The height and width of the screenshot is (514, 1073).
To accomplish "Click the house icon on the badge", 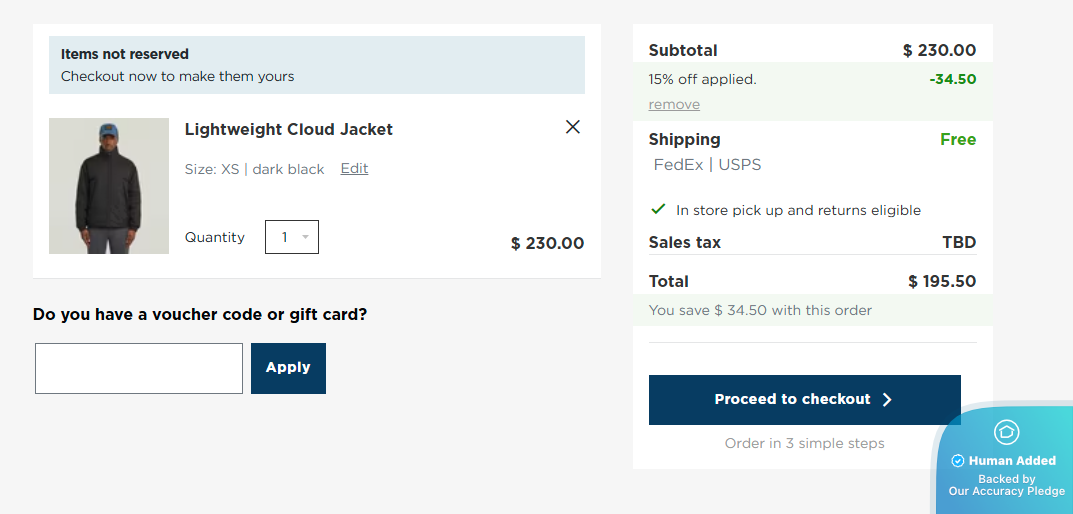I will pos(1006,432).
